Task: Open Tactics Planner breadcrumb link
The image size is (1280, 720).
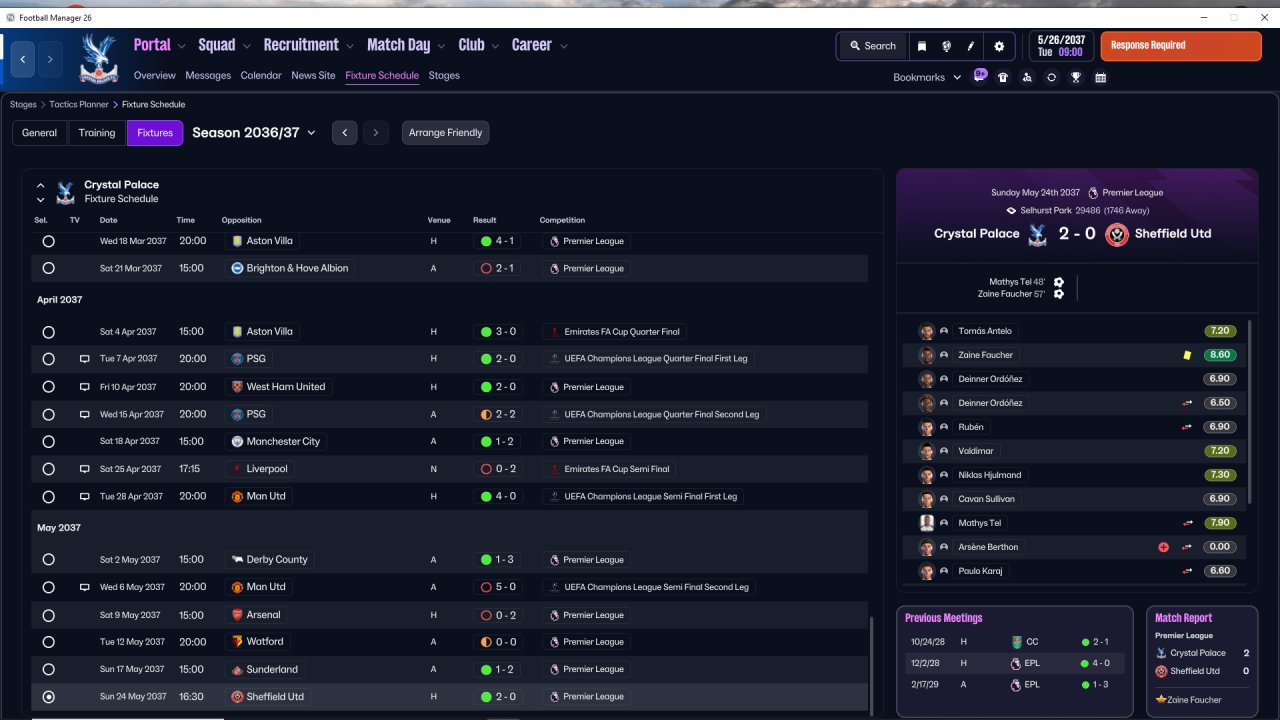Action: click(x=79, y=105)
